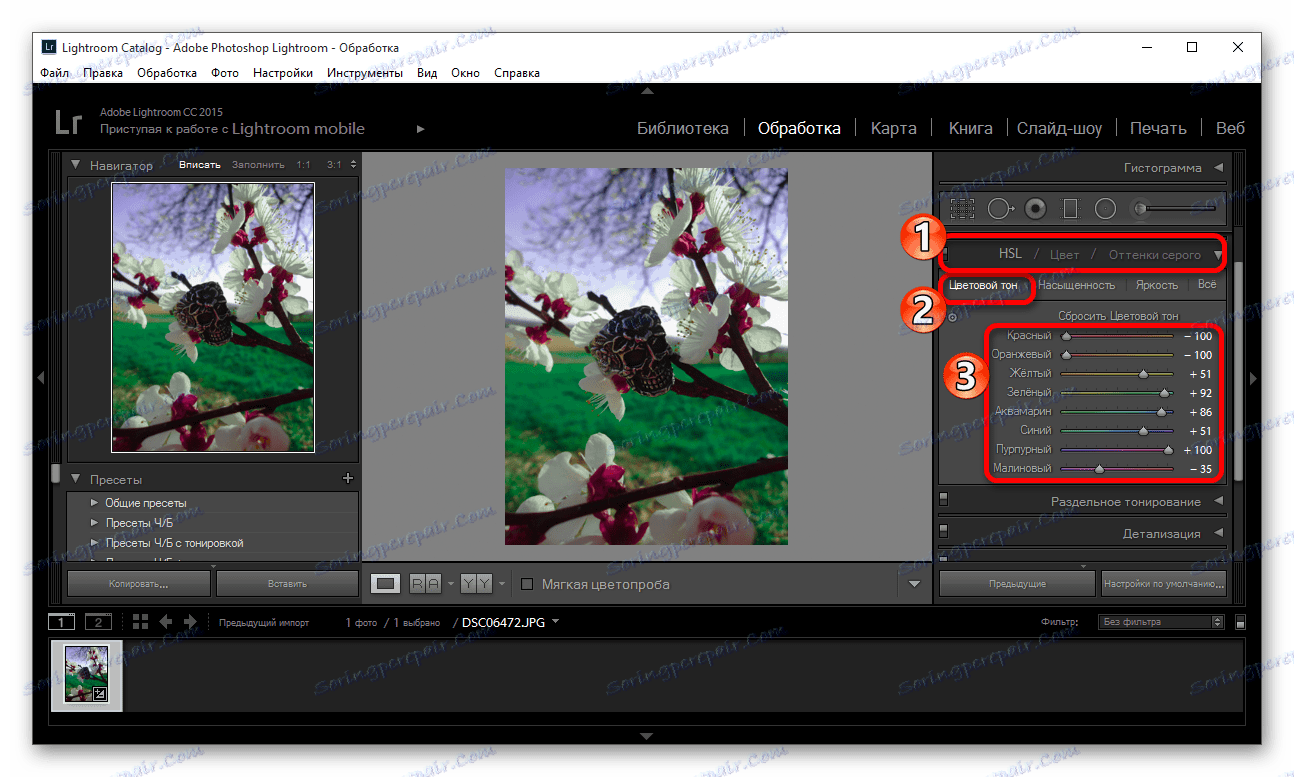This screenshot has height=777, width=1294.
Task: Add a new preset with plus icon
Action: click(x=348, y=479)
